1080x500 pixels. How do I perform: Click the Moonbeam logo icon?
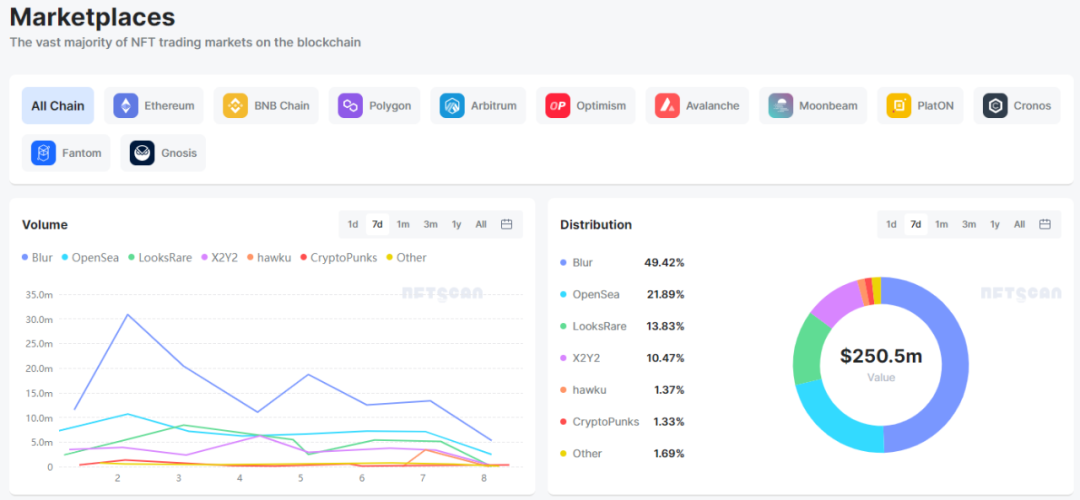point(781,105)
